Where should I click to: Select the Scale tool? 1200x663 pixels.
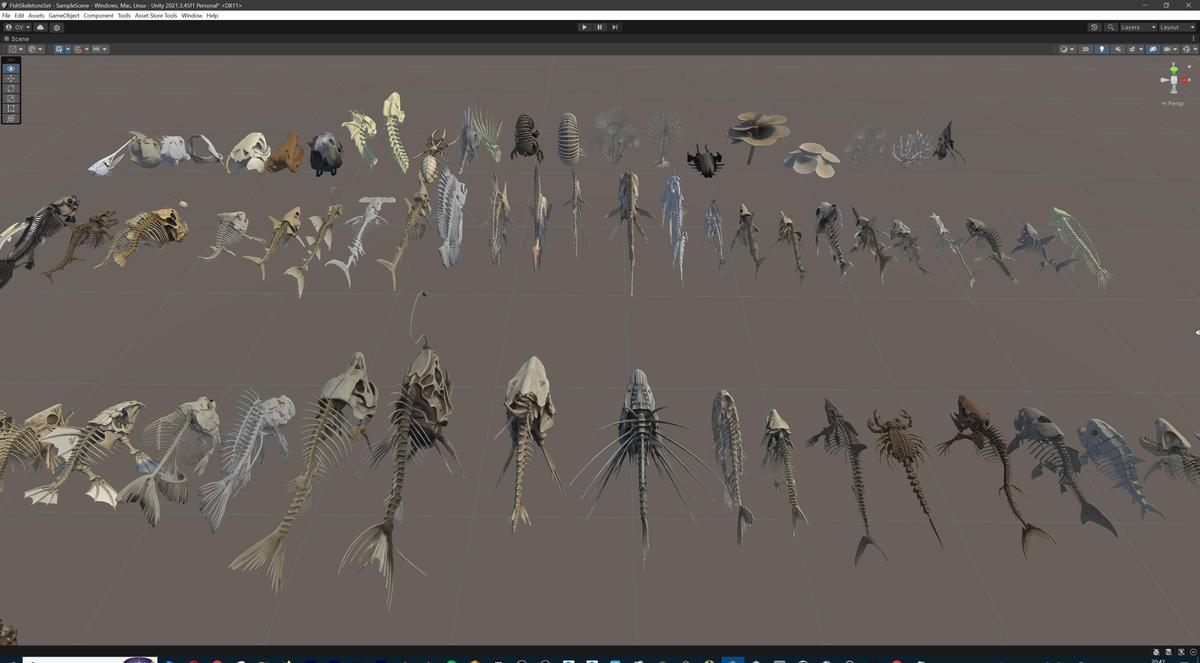click(x=10, y=97)
